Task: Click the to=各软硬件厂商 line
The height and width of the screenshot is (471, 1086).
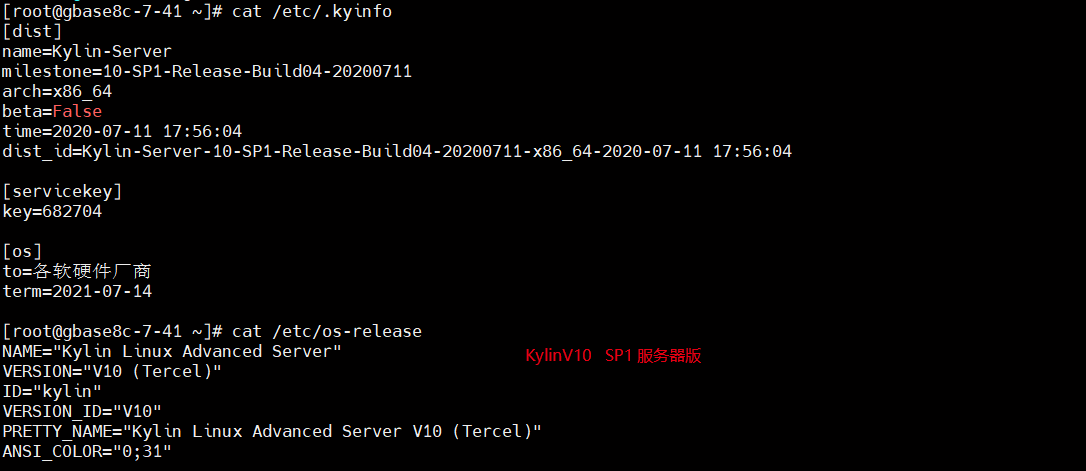Action: click(x=77, y=272)
